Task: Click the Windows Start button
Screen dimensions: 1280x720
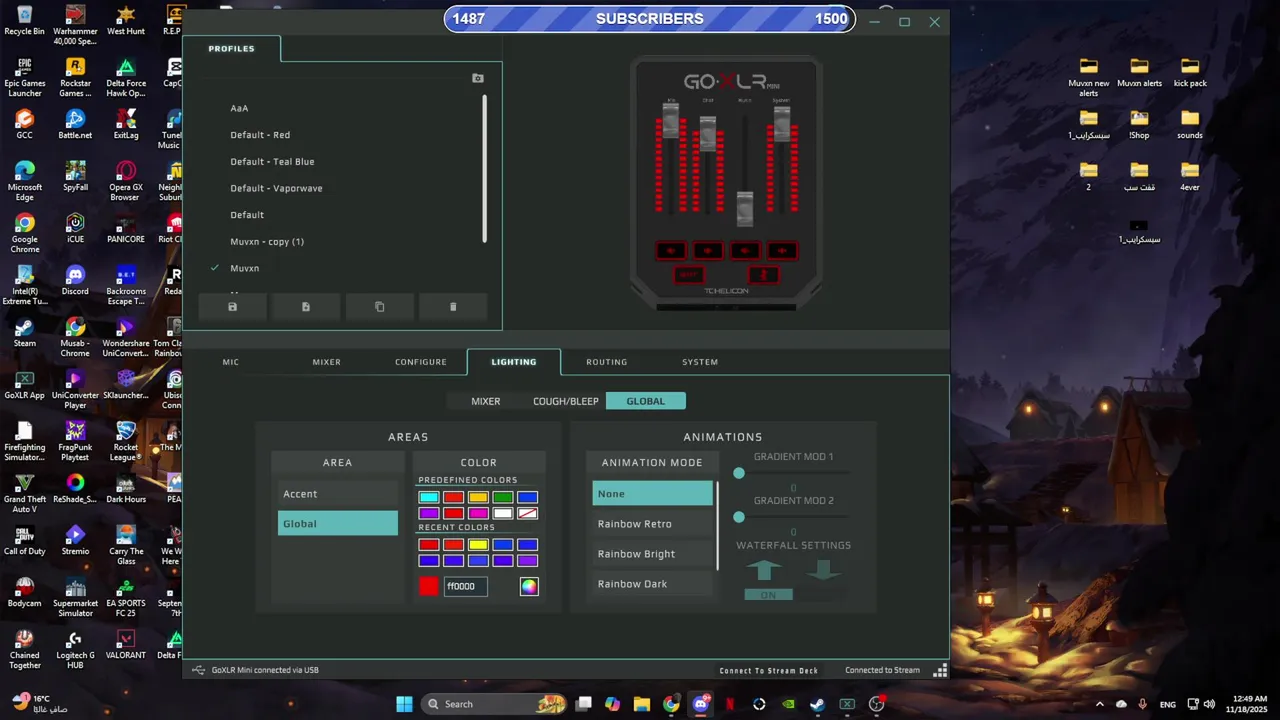Action: click(404, 704)
